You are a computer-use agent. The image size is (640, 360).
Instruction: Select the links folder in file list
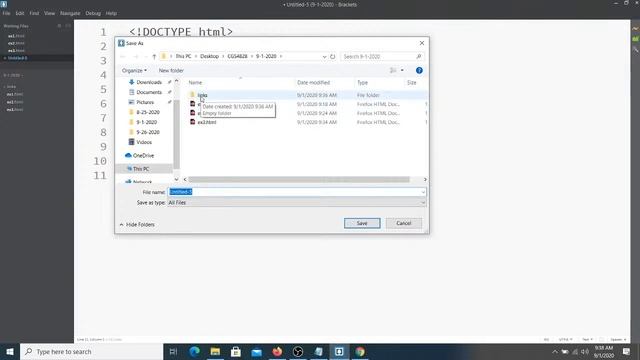[202, 95]
